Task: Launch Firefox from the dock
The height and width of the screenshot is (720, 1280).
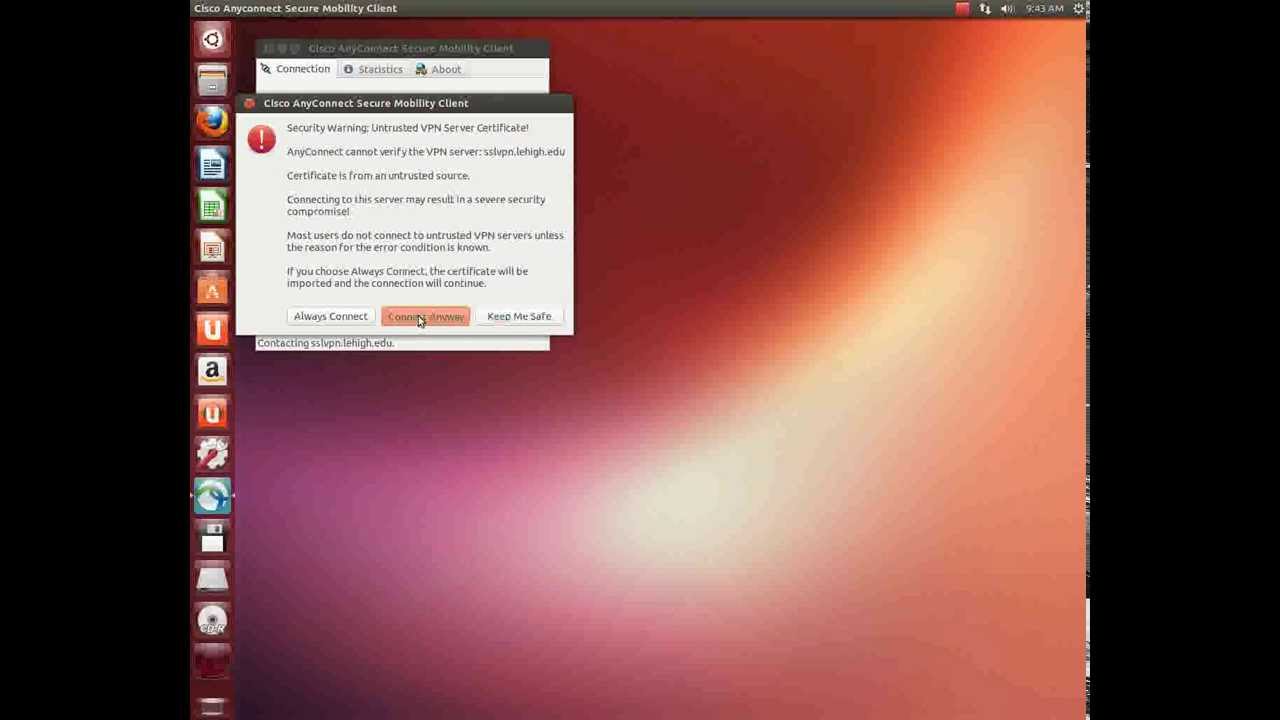Action: (212, 122)
